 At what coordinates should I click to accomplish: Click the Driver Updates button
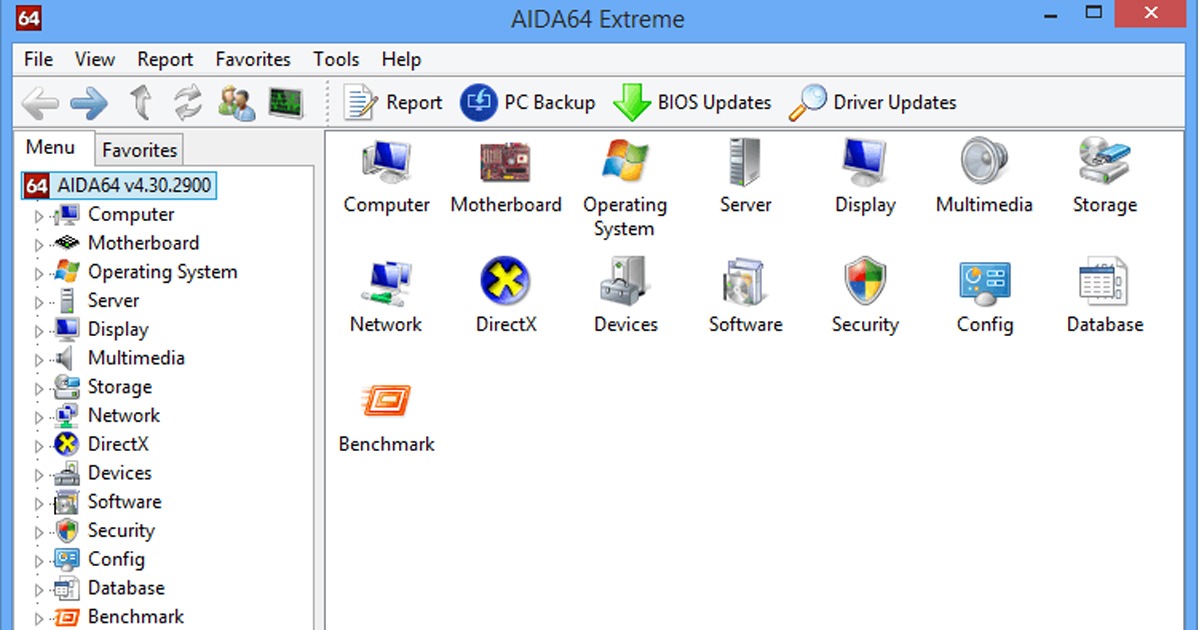[x=872, y=102]
